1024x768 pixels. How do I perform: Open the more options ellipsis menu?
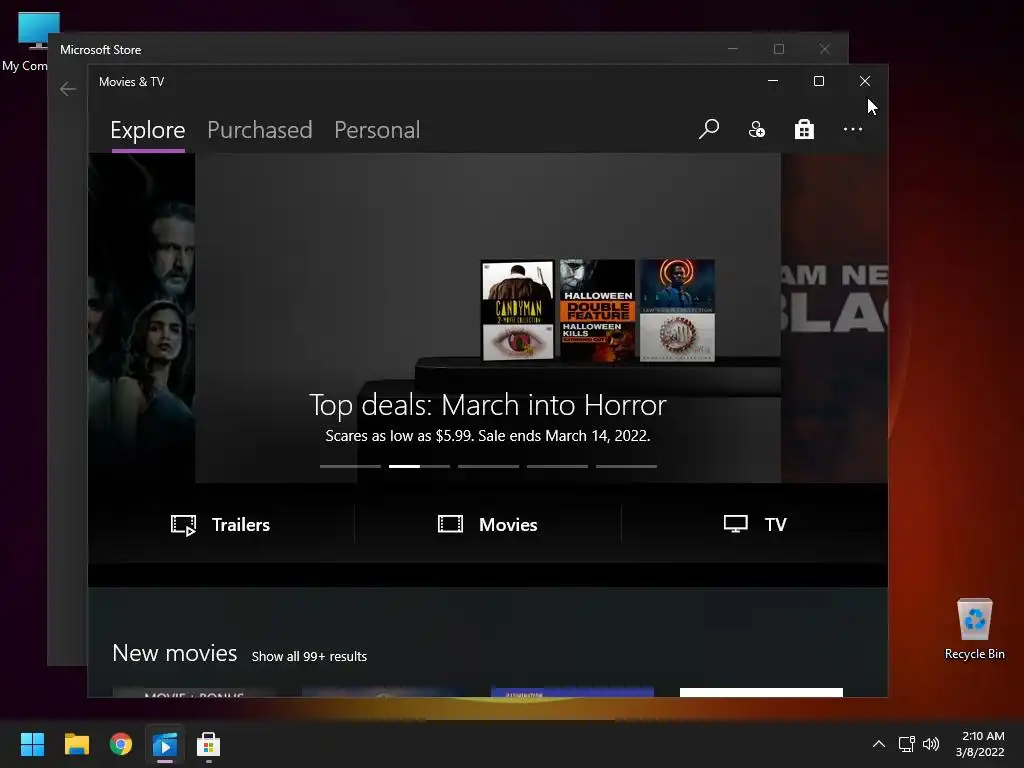(852, 129)
